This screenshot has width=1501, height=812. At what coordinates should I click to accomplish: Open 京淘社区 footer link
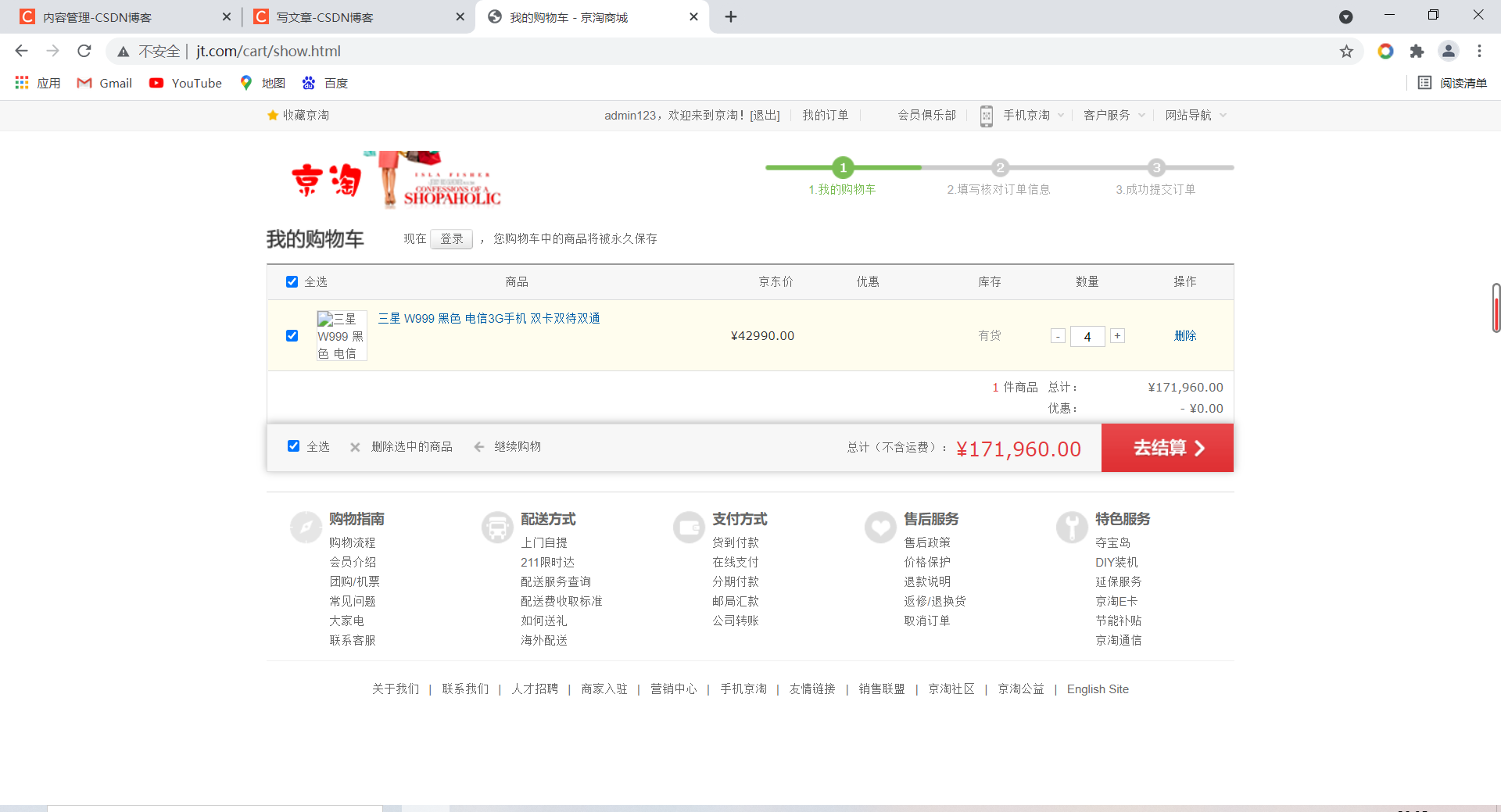(x=951, y=689)
